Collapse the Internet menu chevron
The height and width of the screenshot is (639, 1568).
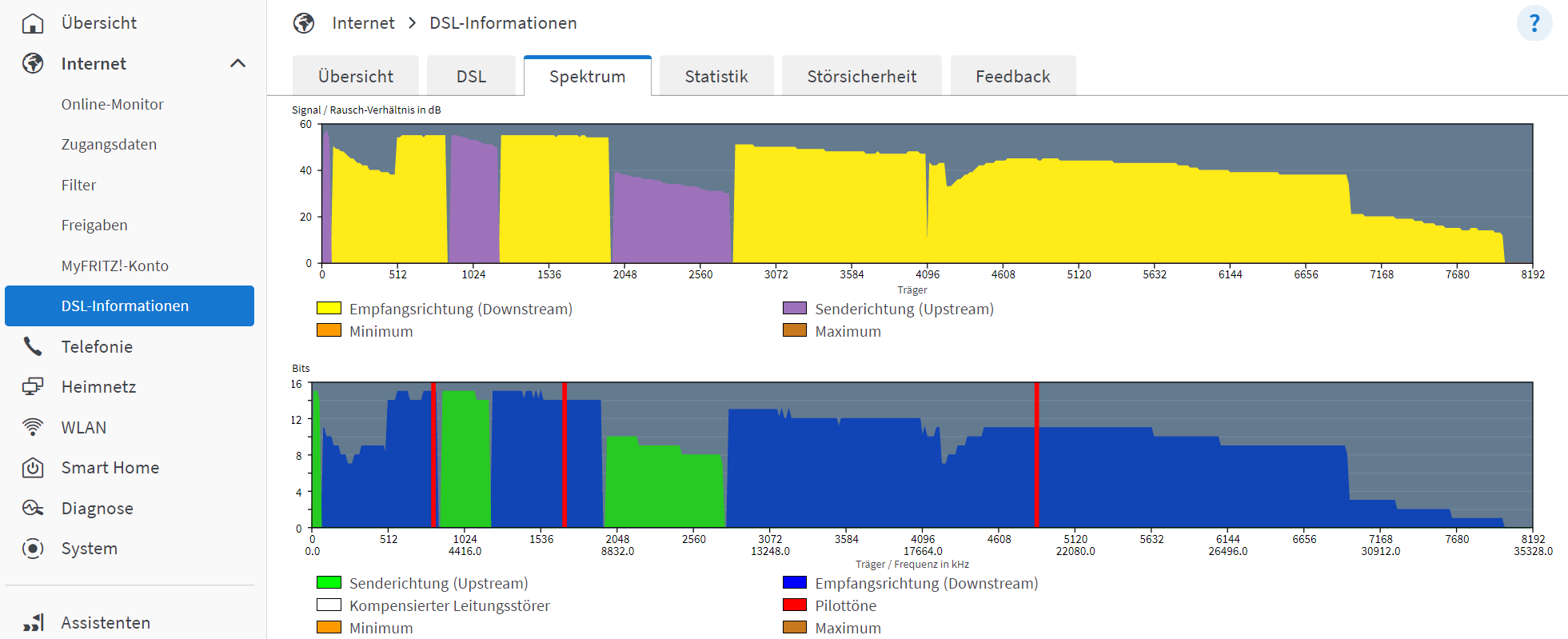(x=237, y=63)
